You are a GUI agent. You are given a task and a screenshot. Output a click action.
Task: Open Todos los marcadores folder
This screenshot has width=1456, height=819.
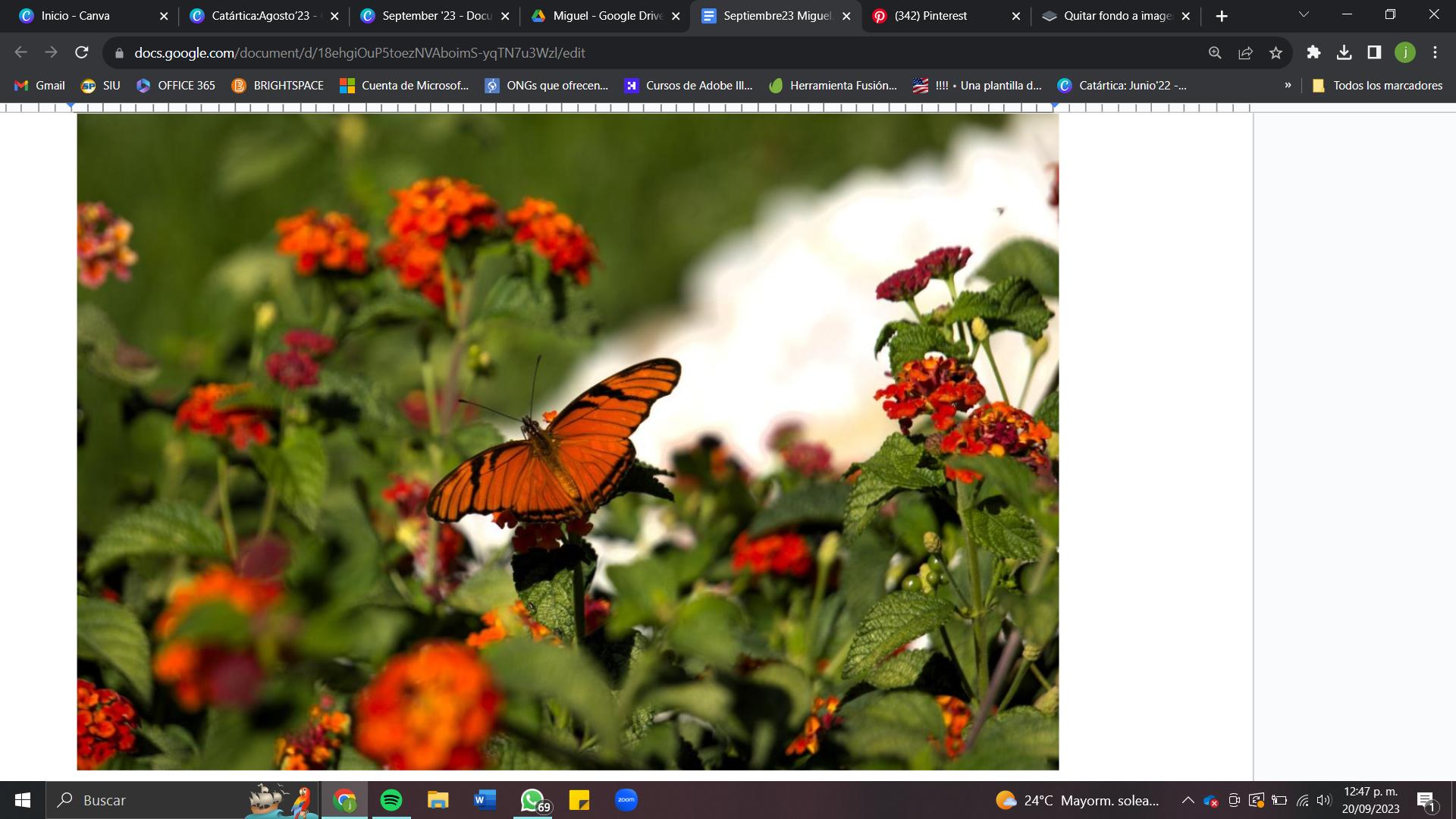pos(1377,85)
